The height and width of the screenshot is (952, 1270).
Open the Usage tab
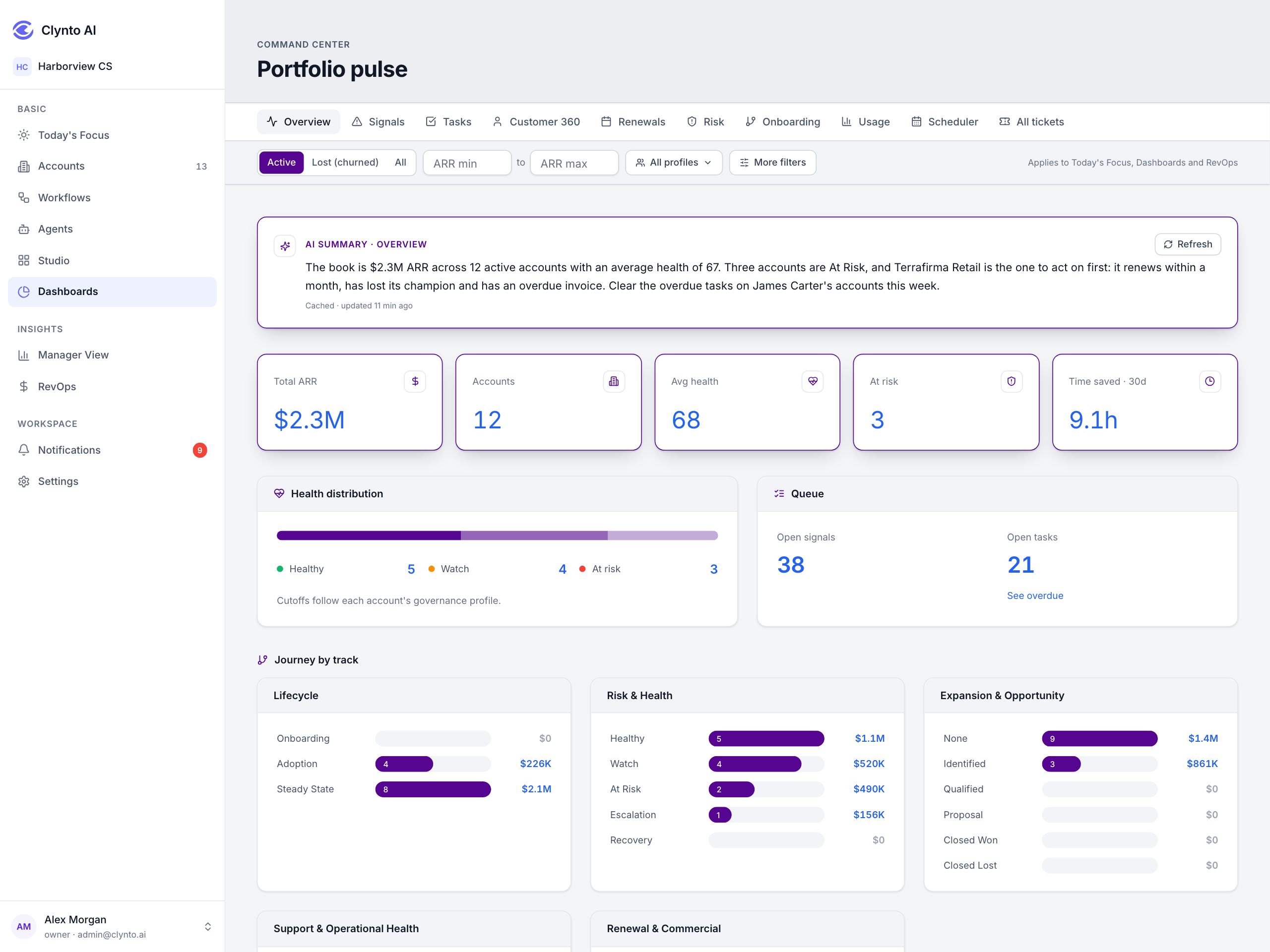[x=866, y=121]
